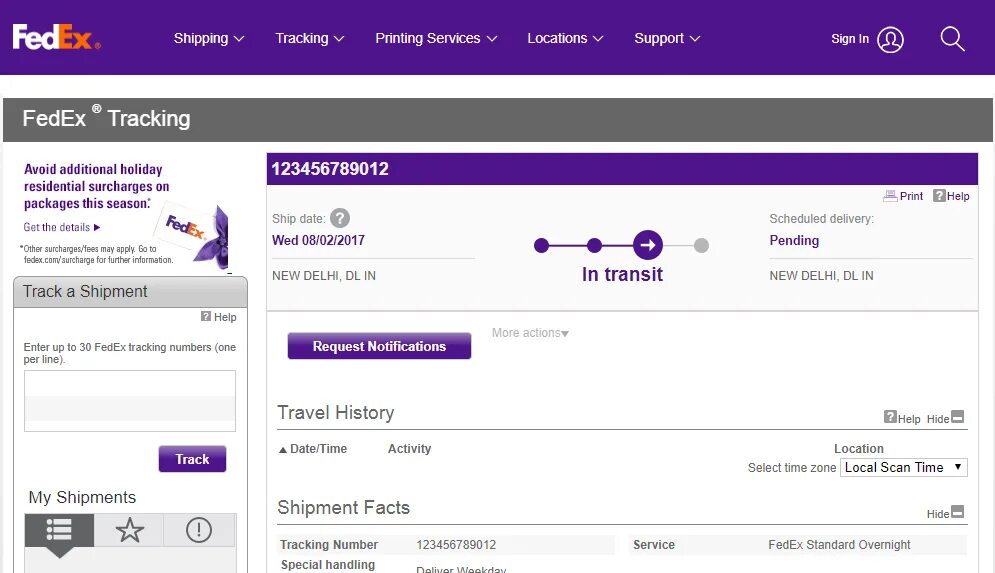Sort by Date/Time column arrow
Image resolution: width=995 pixels, height=573 pixels.
pyautogui.click(x=283, y=450)
